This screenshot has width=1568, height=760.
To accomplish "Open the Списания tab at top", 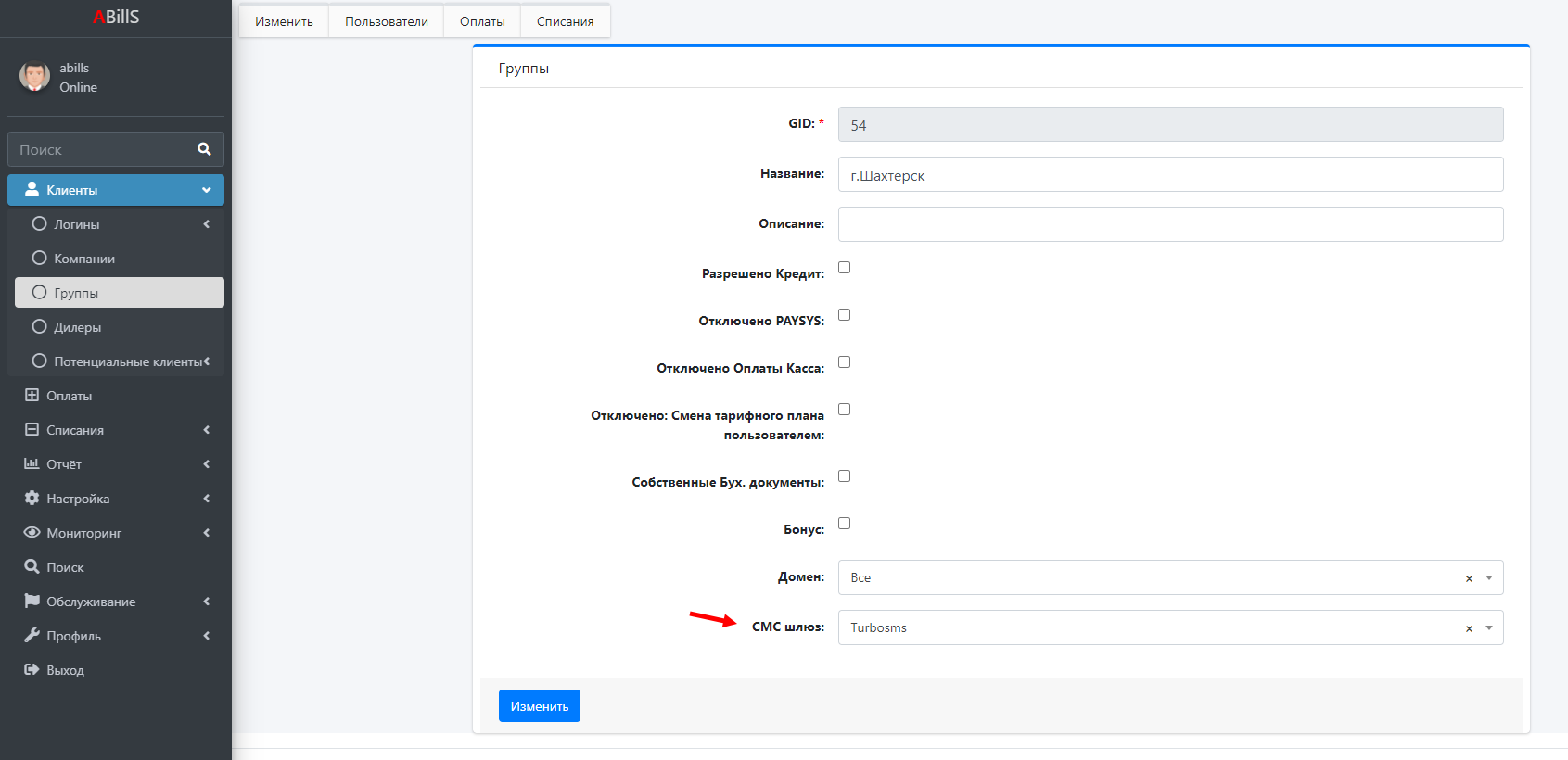I will pos(565,21).
